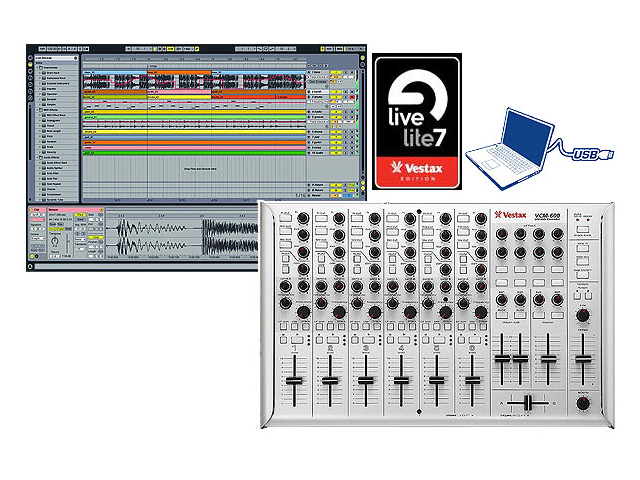The width and height of the screenshot is (640, 480).
Task: Toggle arrangement Loop switch in control bar
Action: click(x=266, y=49)
